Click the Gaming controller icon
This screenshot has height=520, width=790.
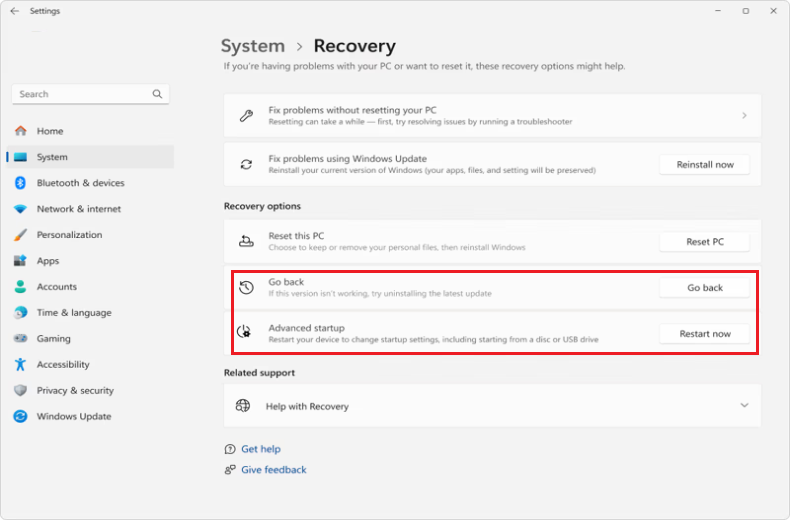coord(21,338)
